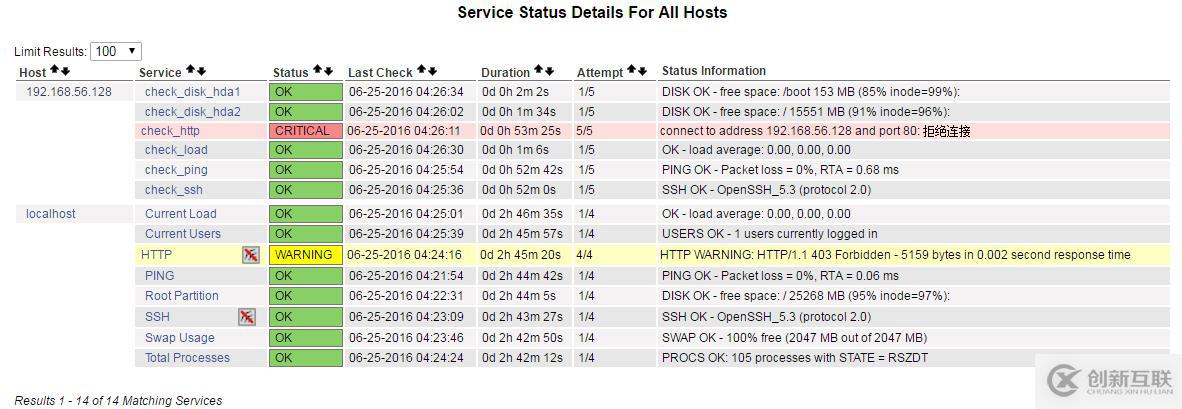The image size is (1182, 409).
Task: Open the check_ping service link
Action: point(176,170)
